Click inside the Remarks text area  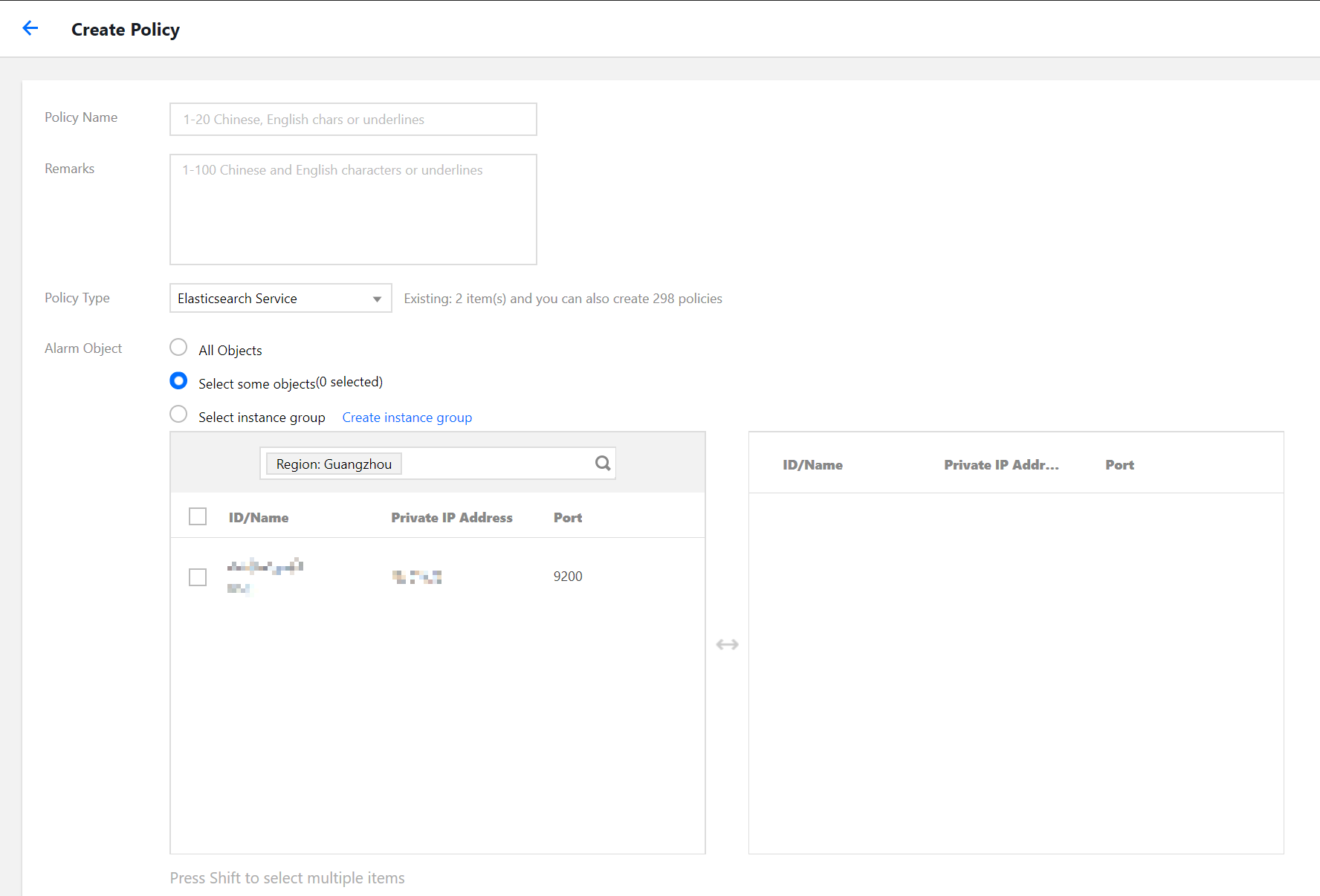[353, 210]
